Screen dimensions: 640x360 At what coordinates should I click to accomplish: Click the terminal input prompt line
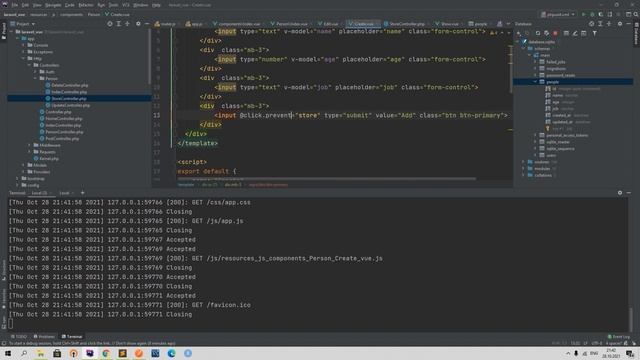tap(318, 324)
